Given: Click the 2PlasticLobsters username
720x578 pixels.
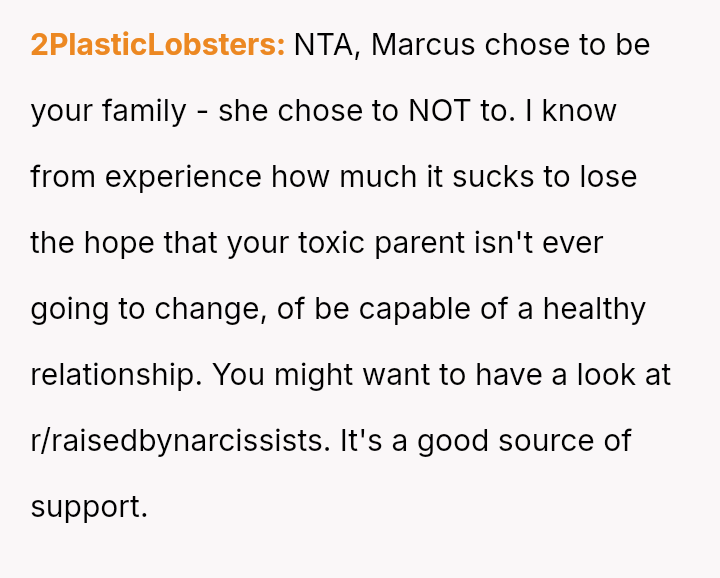Looking at the screenshot, I should (158, 45).
